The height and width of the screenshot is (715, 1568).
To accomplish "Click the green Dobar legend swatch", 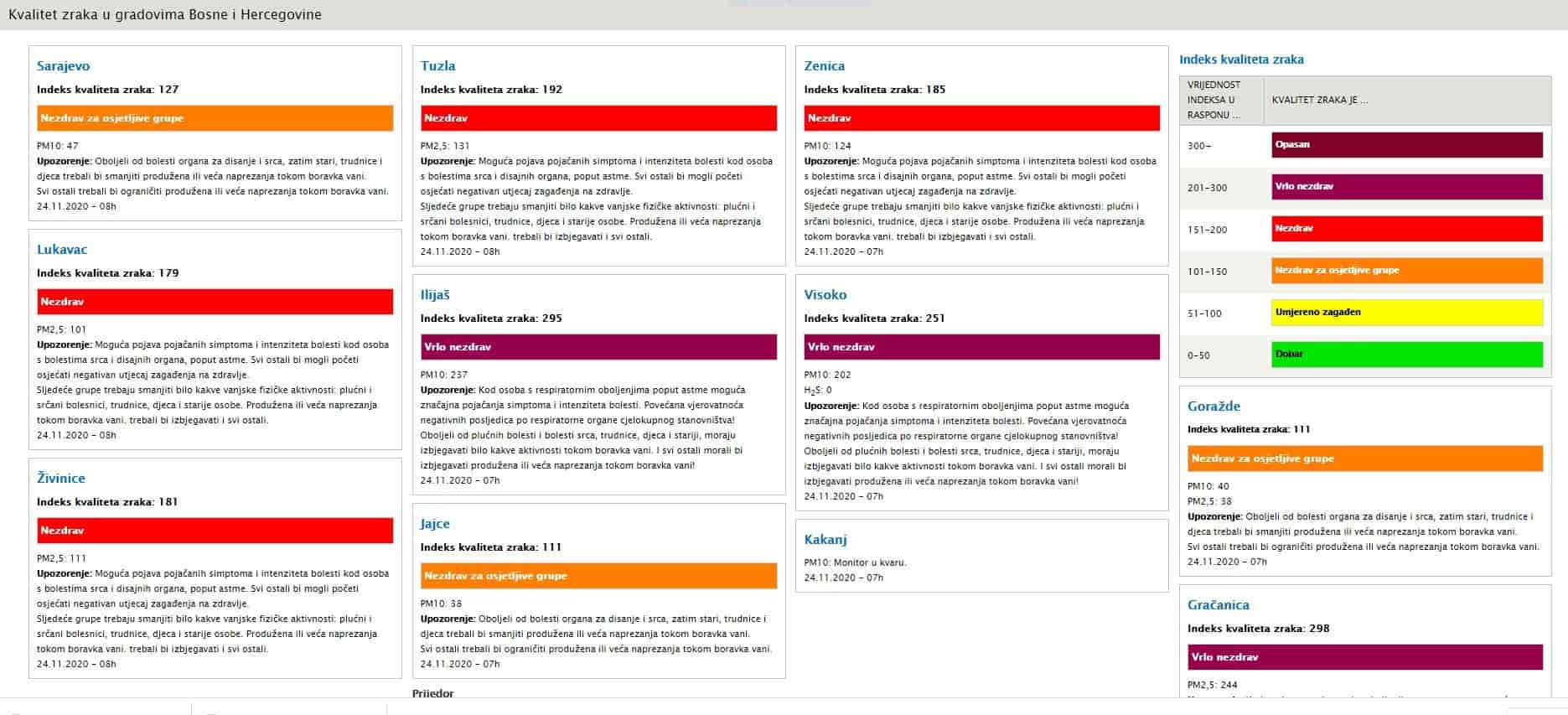I will pyautogui.click(x=1407, y=355).
